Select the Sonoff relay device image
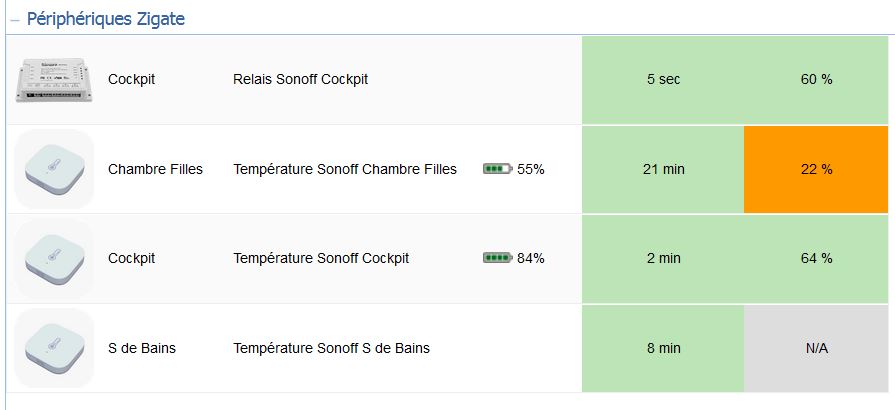Screen dimensions: 895x410 click(x=54, y=80)
